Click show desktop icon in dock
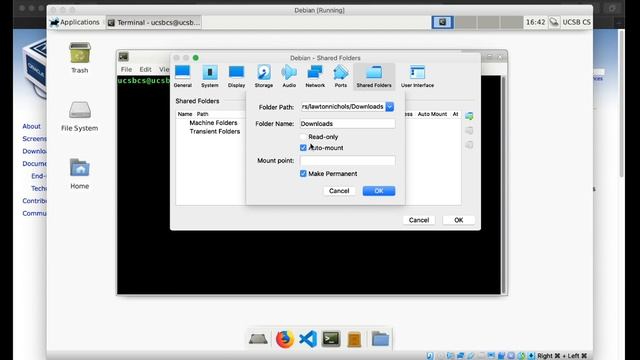The image size is (640, 360). [258, 339]
